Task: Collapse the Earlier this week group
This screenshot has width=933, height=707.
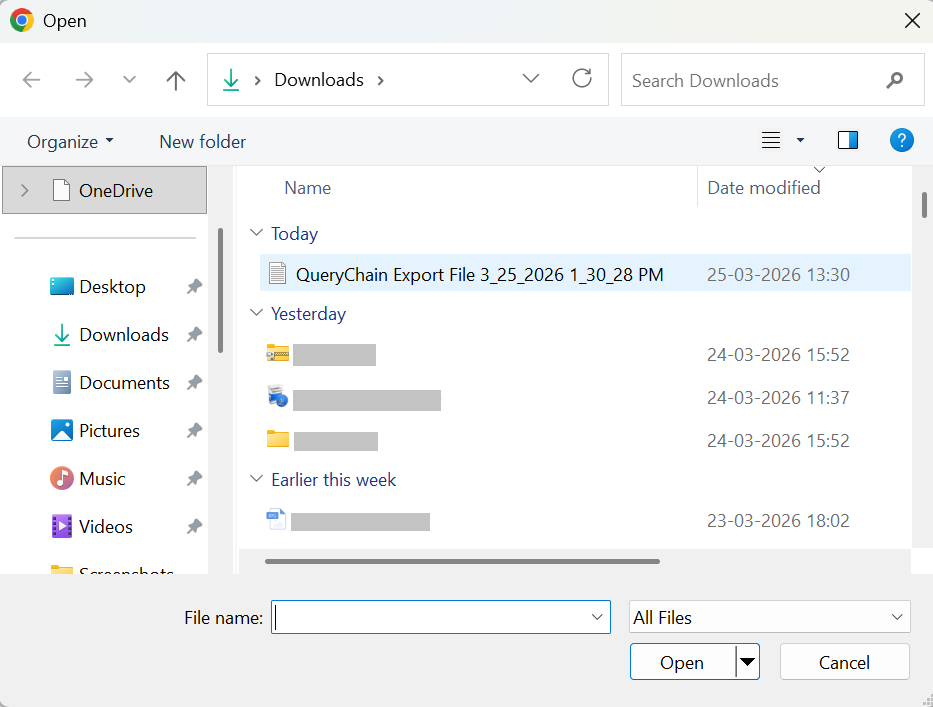Action: point(256,478)
